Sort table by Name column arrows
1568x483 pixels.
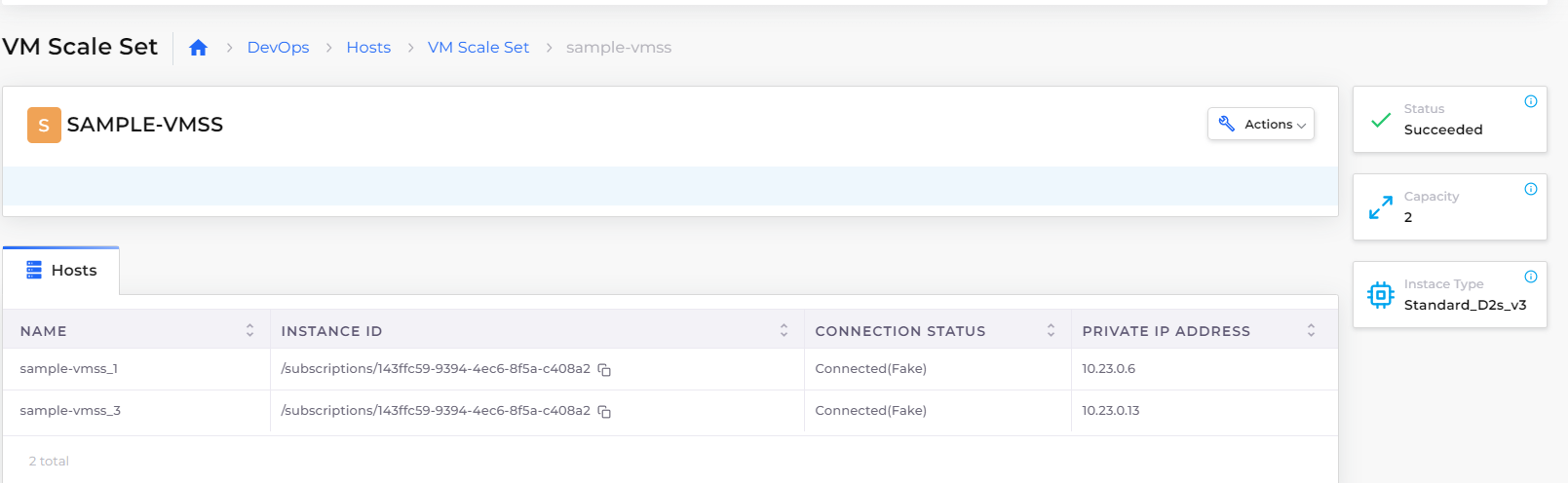[250, 331]
